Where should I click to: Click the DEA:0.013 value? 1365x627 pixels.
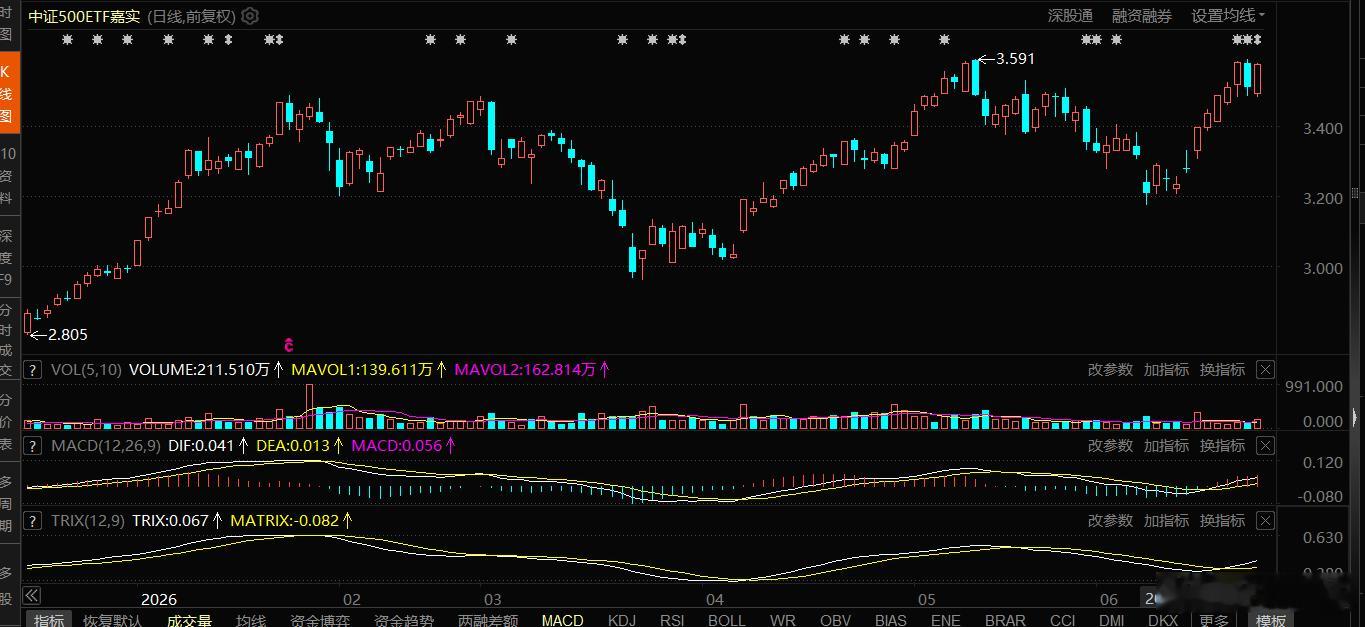click(x=293, y=445)
